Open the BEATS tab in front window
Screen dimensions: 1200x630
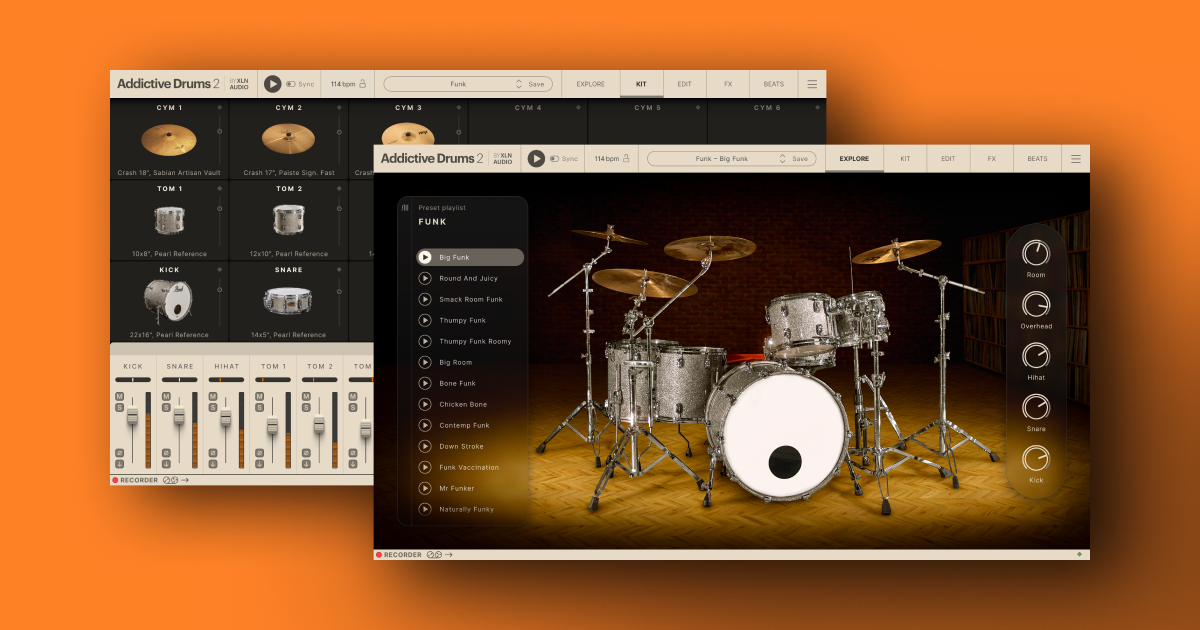(x=1037, y=158)
